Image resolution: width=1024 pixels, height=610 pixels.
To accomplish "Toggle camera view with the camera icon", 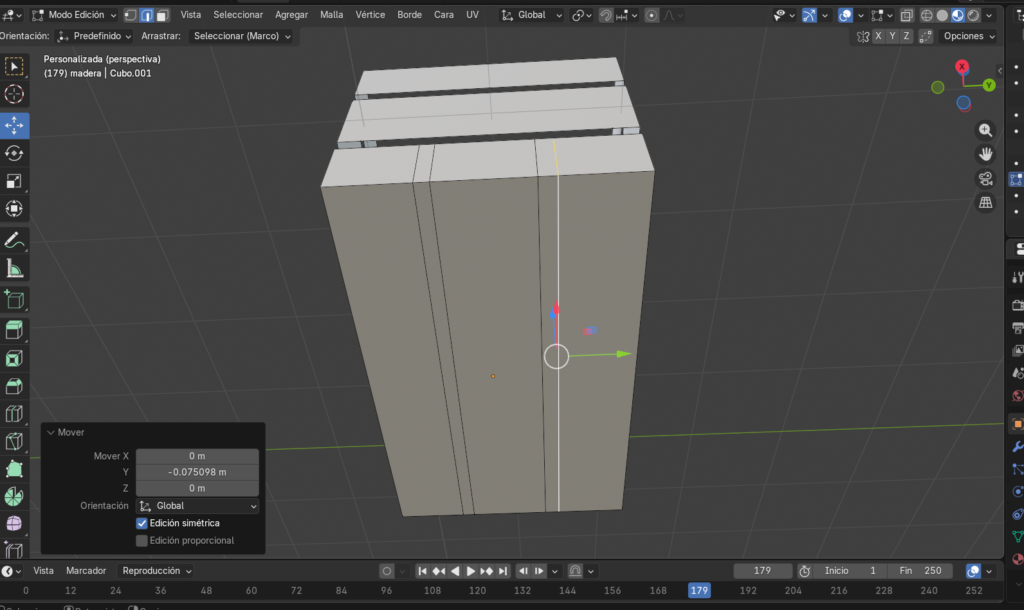I will click(986, 178).
